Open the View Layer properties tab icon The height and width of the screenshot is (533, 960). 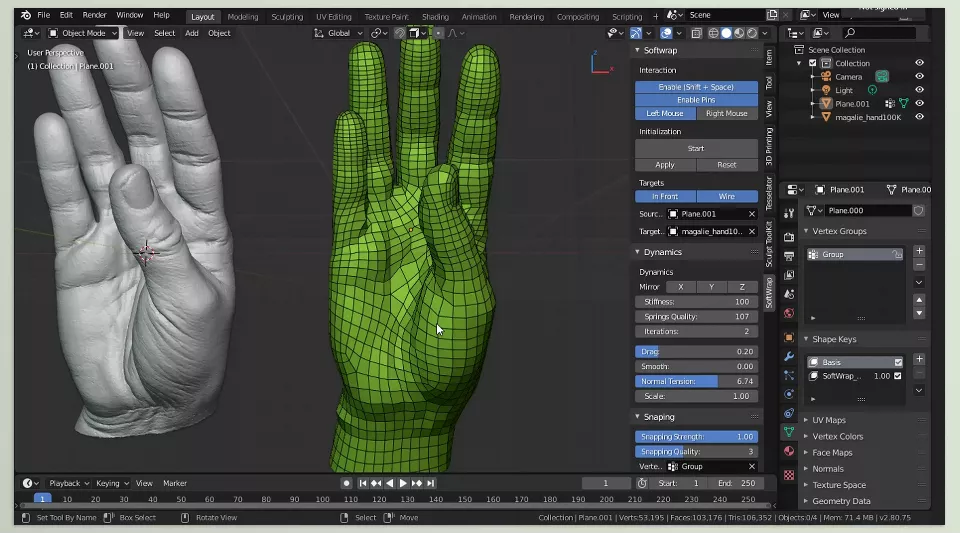pyautogui.click(x=789, y=275)
